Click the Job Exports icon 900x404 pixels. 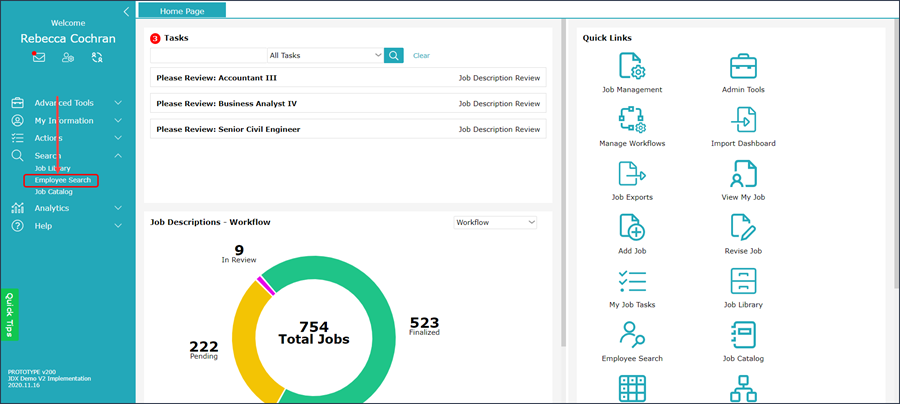pyautogui.click(x=632, y=175)
